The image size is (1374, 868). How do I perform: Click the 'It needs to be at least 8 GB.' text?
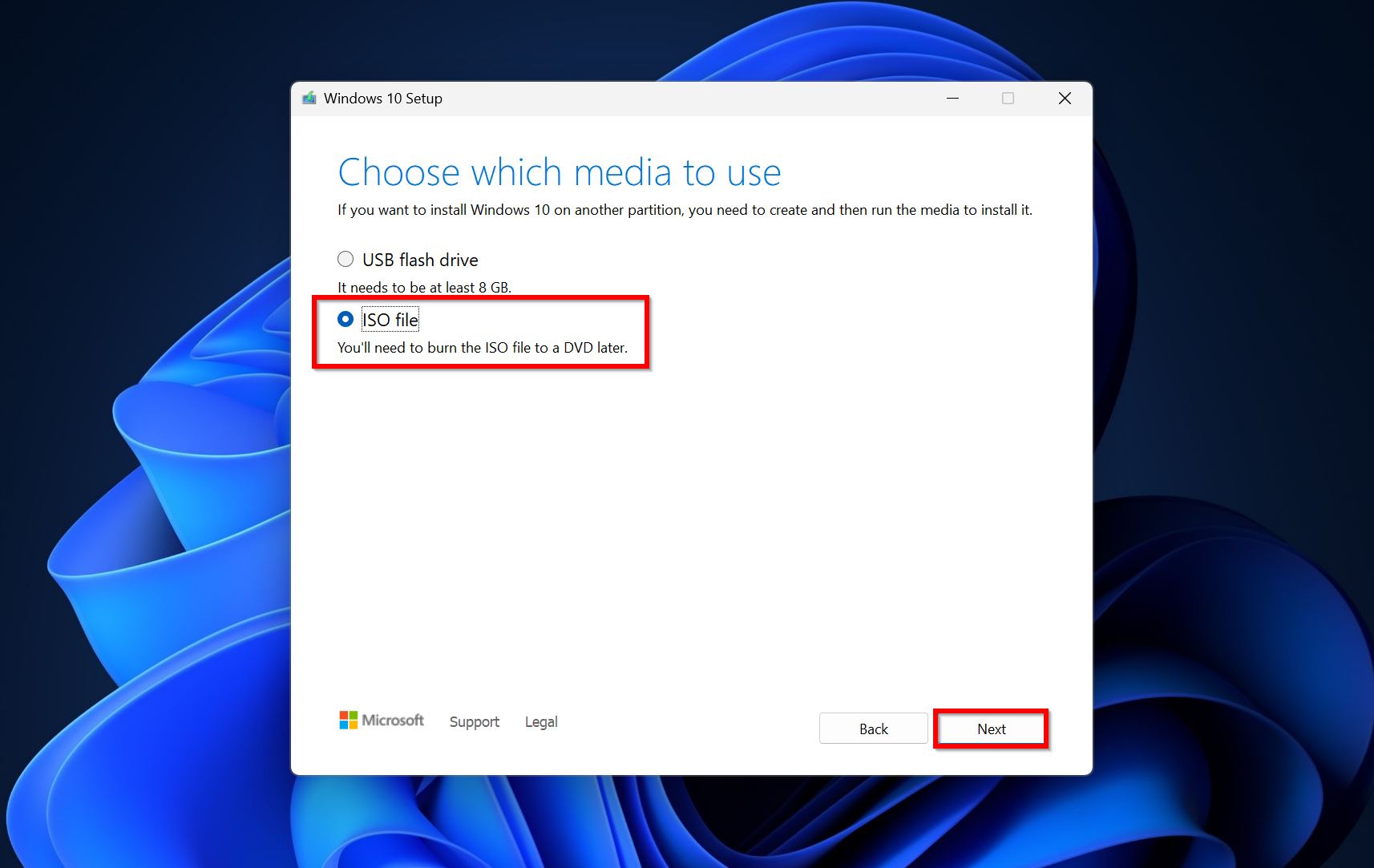tap(424, 287)
